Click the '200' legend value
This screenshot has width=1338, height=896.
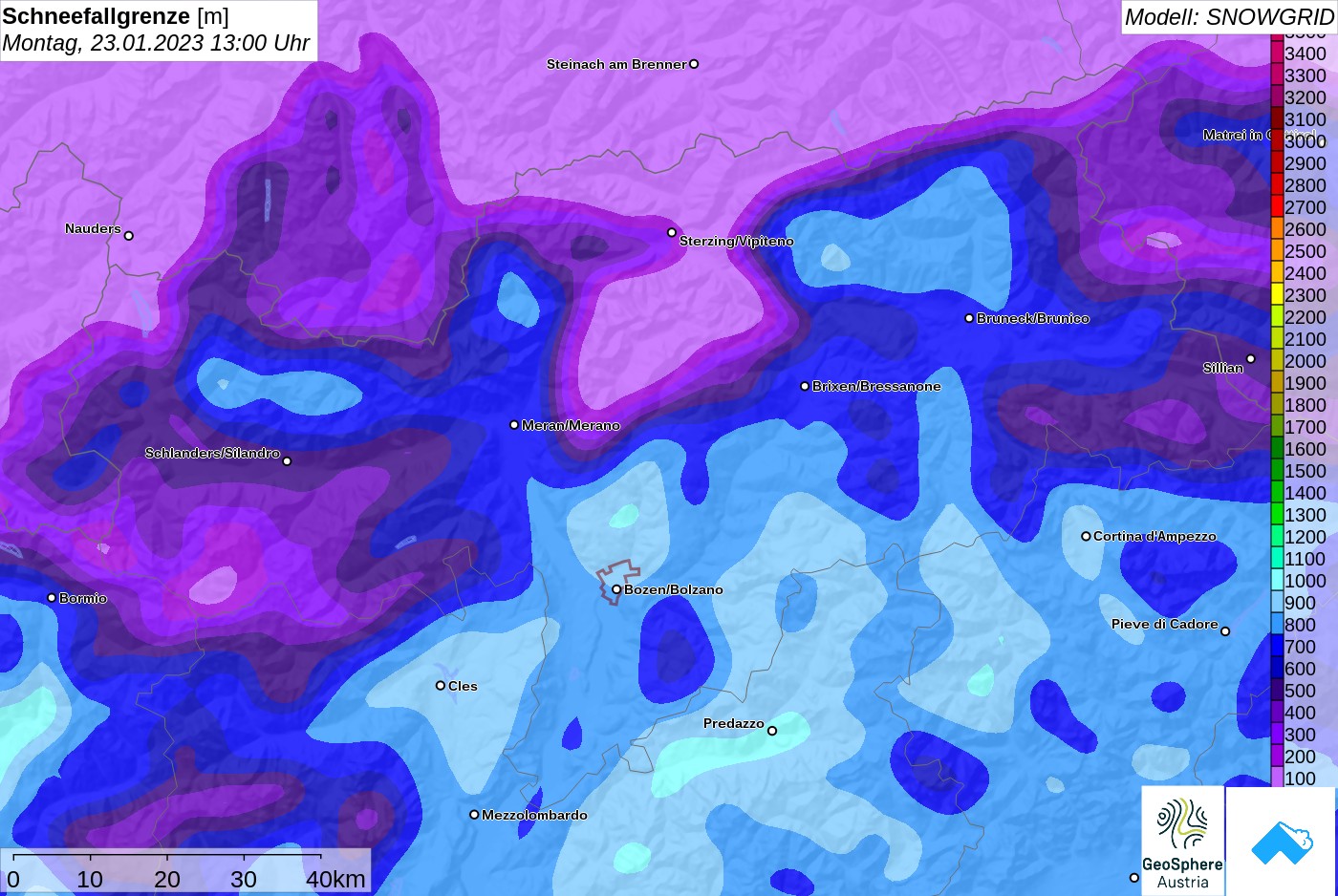1300,757
